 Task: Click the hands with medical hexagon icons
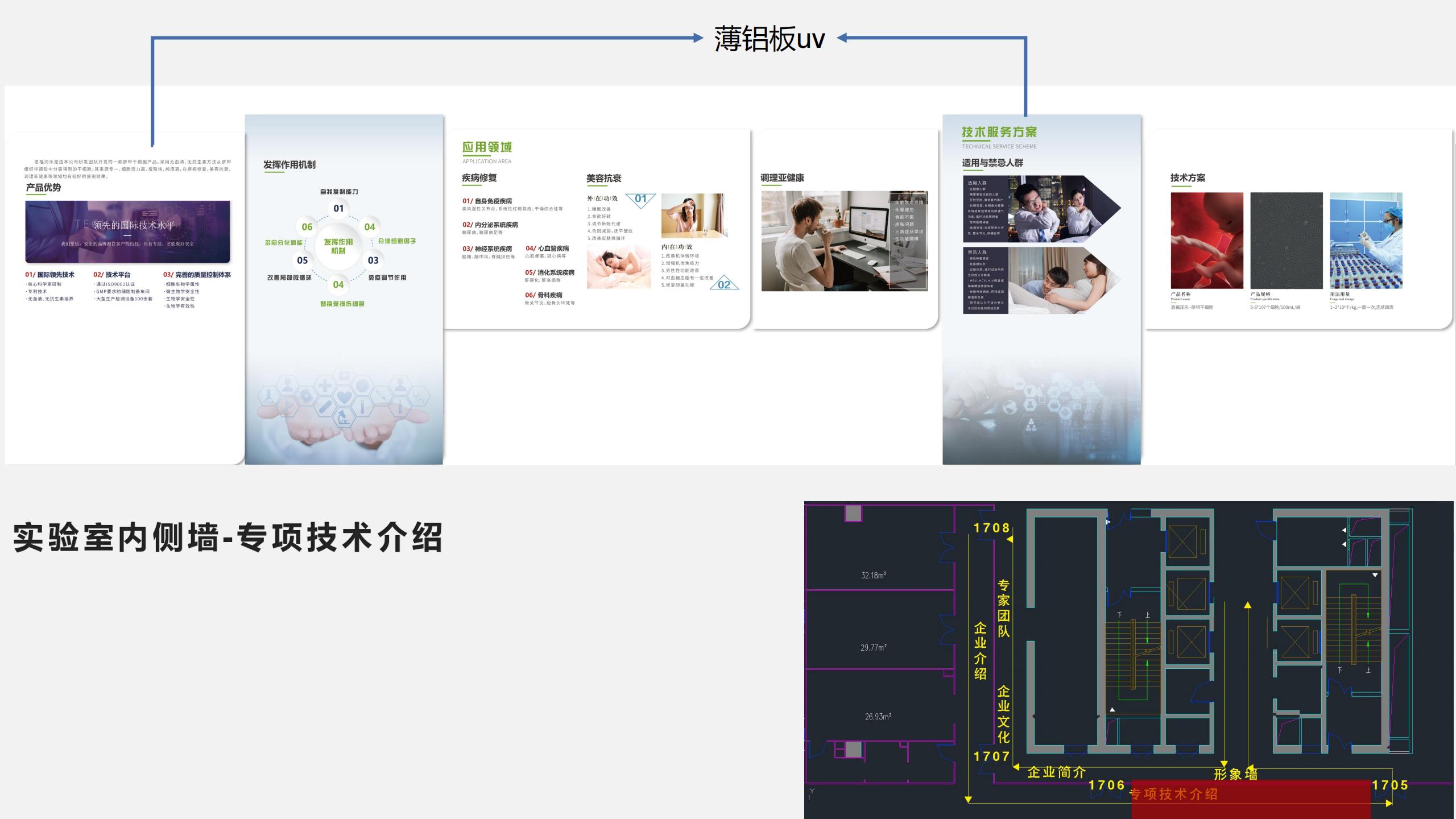pyautogui.click(x=343, y=409)
